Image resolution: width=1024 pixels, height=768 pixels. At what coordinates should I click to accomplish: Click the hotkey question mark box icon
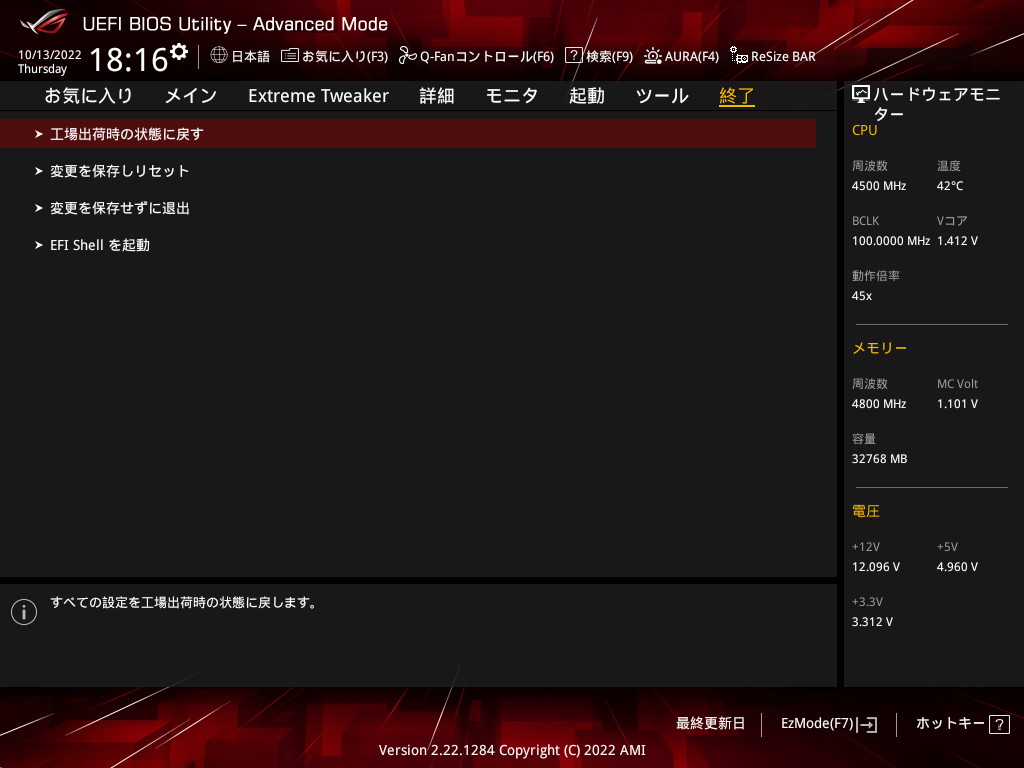click(x=999, y=724)
